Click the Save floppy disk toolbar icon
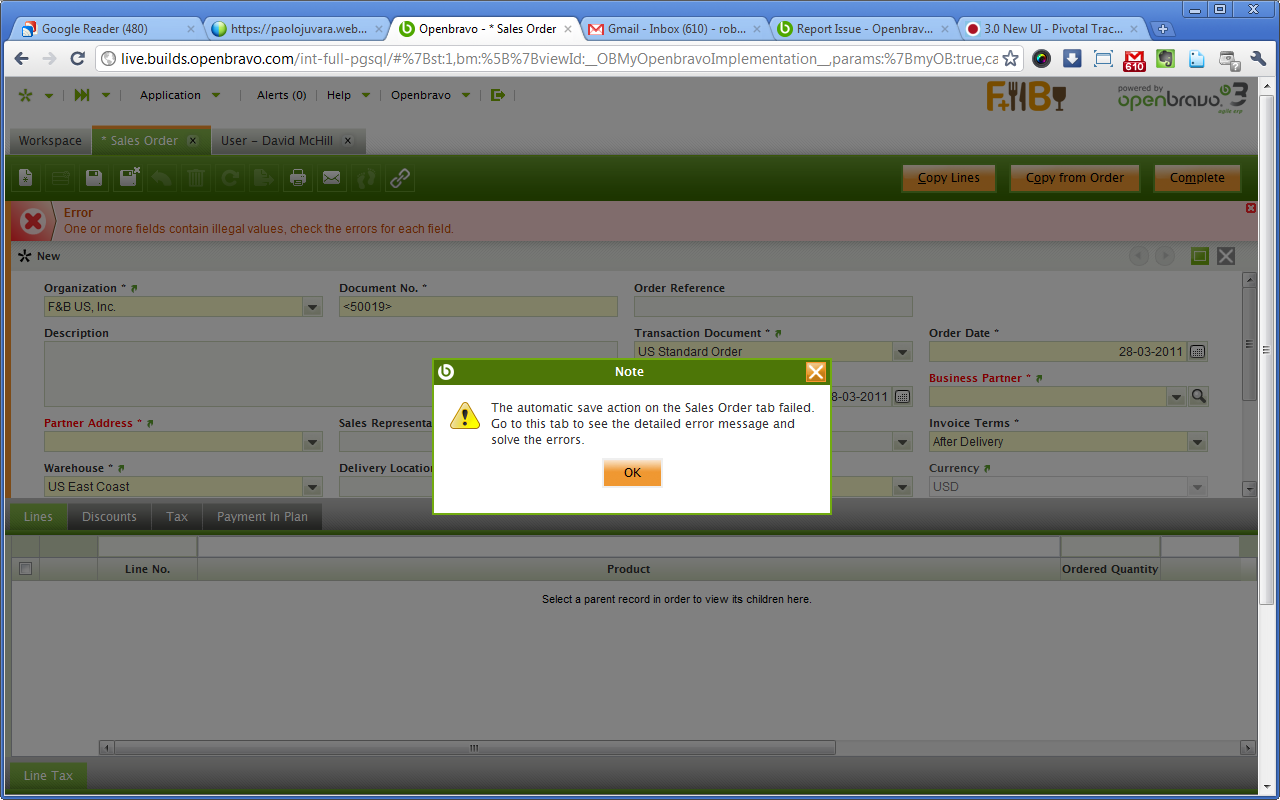The height and width of the screenshot is (800, 1280). coord(93,178)
